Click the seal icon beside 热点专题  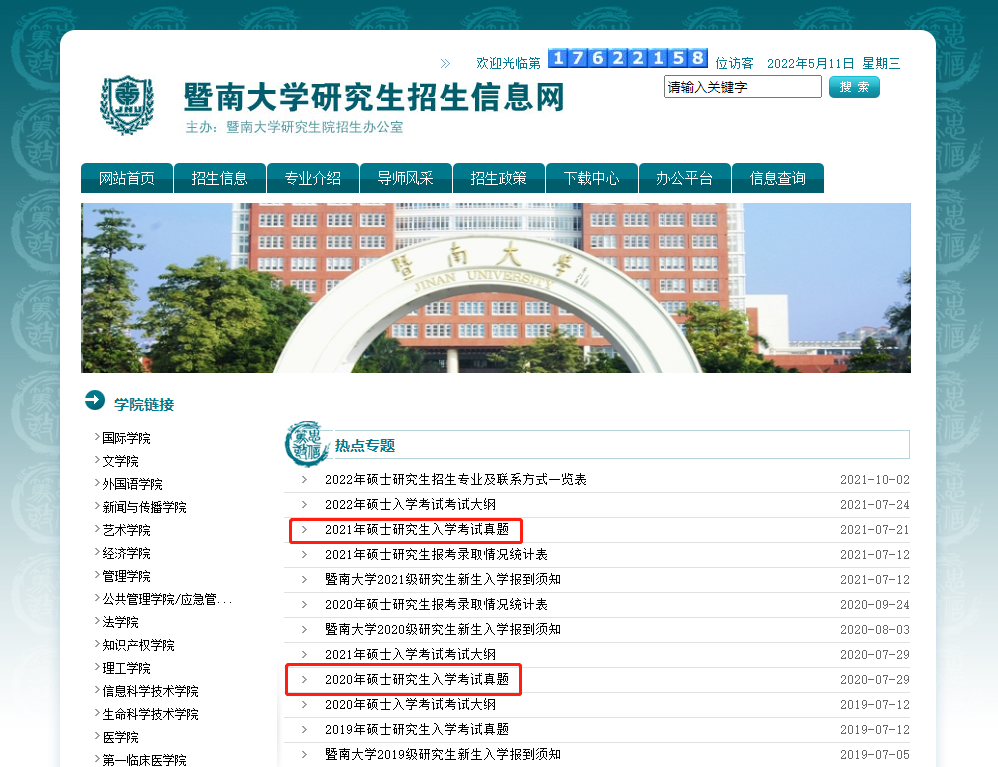point(307,444)
